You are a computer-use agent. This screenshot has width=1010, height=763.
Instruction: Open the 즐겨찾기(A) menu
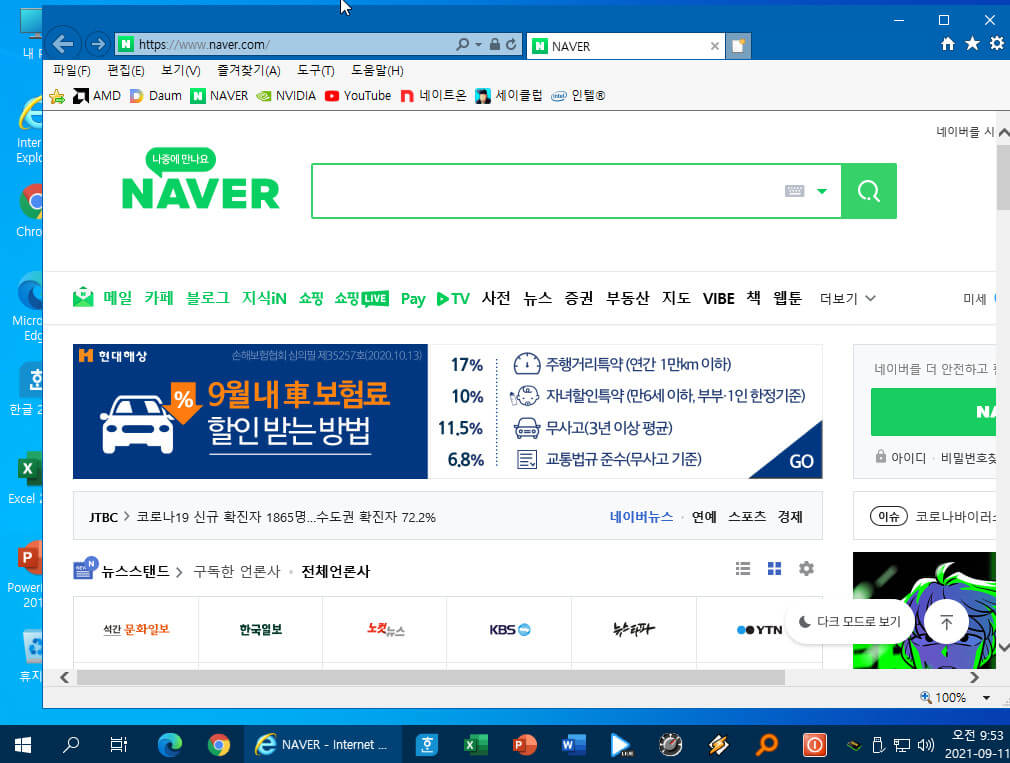[x=249, y=71]
